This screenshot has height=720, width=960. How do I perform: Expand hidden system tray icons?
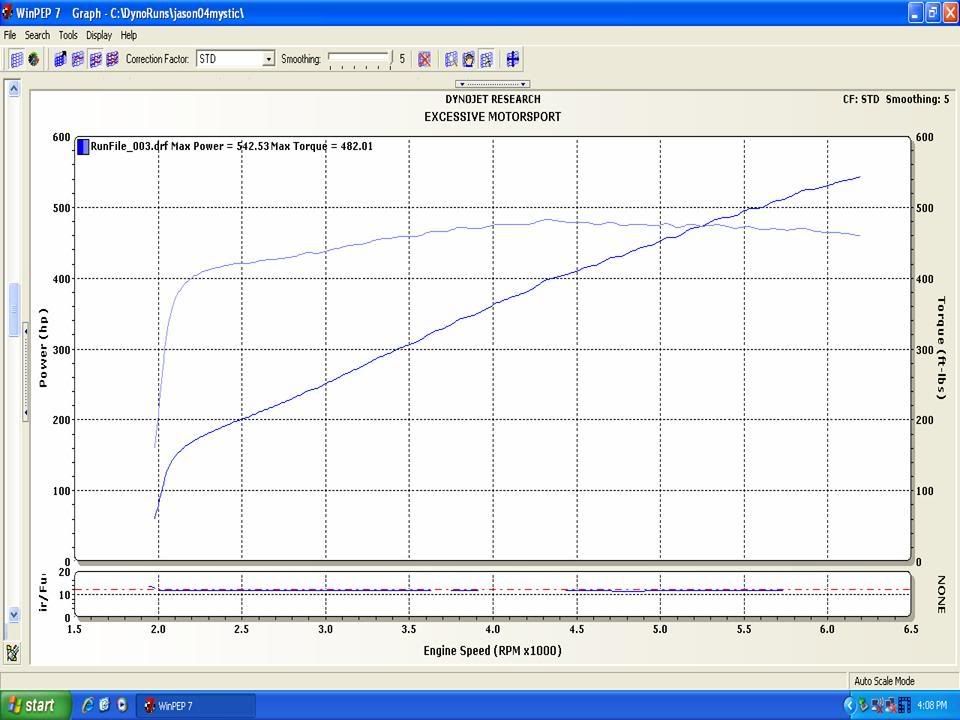849,705
